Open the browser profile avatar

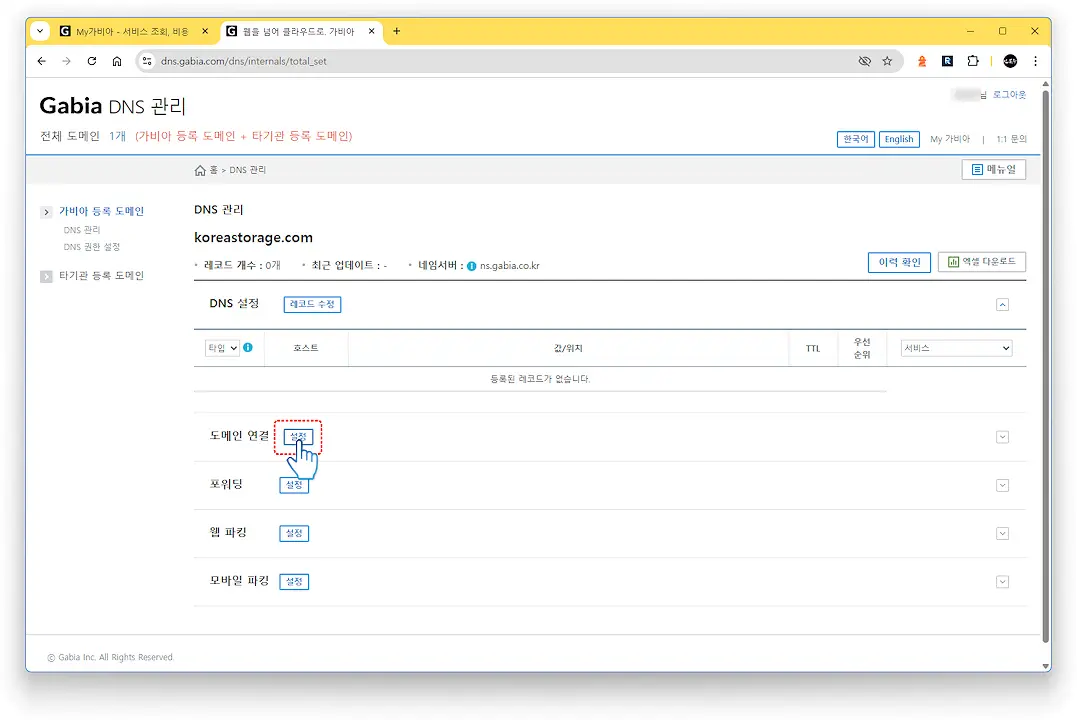1010,61
